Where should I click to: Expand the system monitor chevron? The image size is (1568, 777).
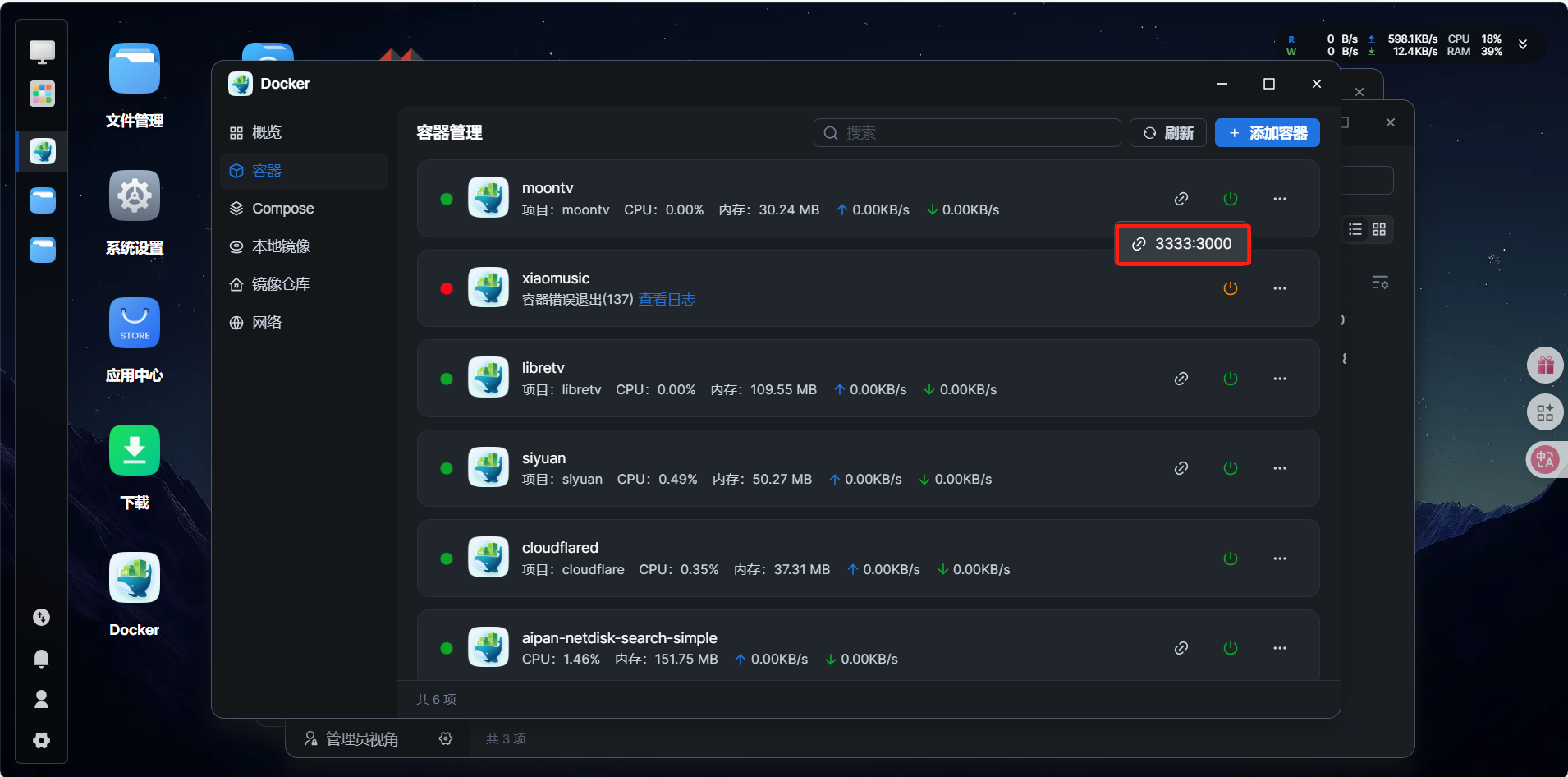pos(1523,45)
